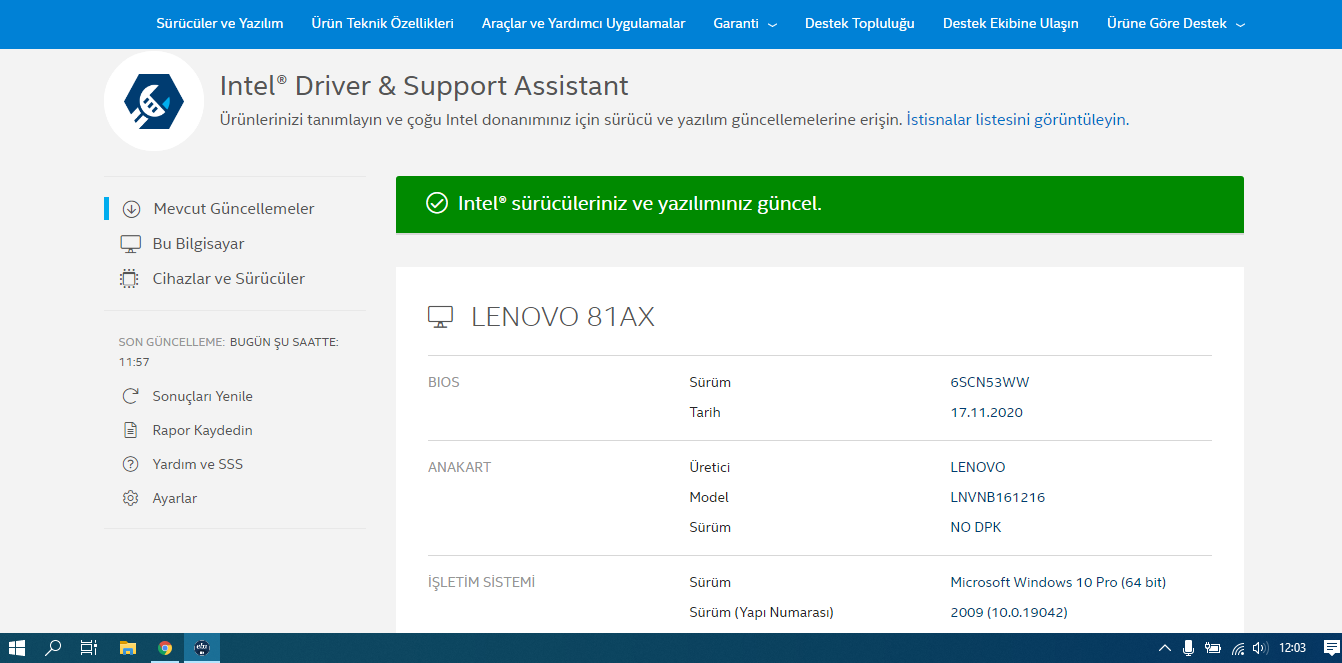Viewport: 1342px width, 663px height.
Task: Expand the Ürüne Göre Destek menu
Action: click(1175, 23)
